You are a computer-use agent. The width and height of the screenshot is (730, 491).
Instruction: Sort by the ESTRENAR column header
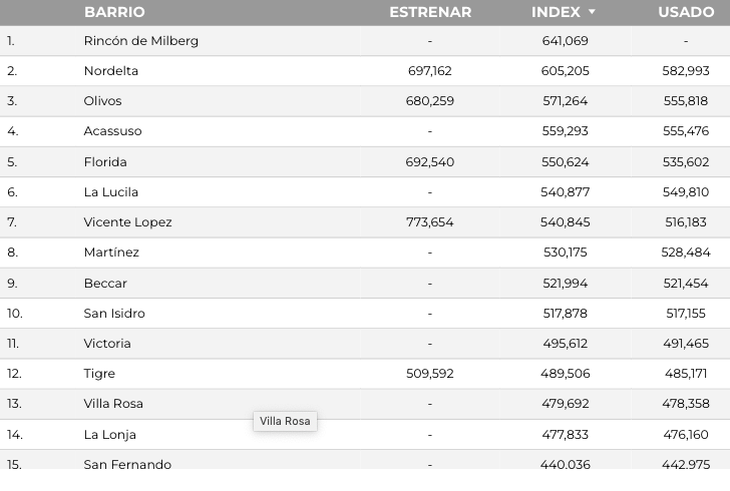(x=430, y=12)
